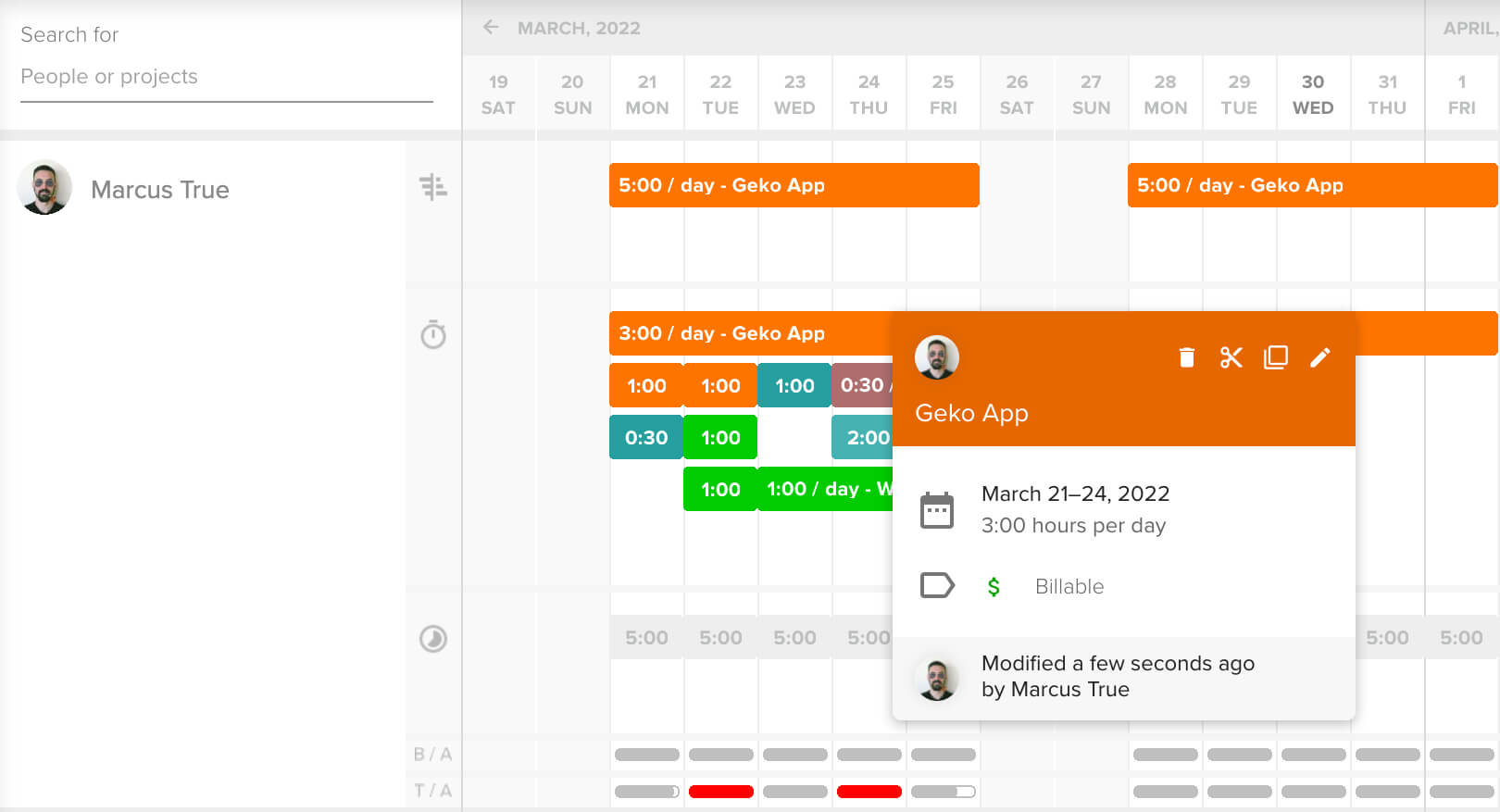Viewport: 1500px width, 812px height.
Task: Select the teal 2:00 entry on Thursday 24
Action: 862,437
